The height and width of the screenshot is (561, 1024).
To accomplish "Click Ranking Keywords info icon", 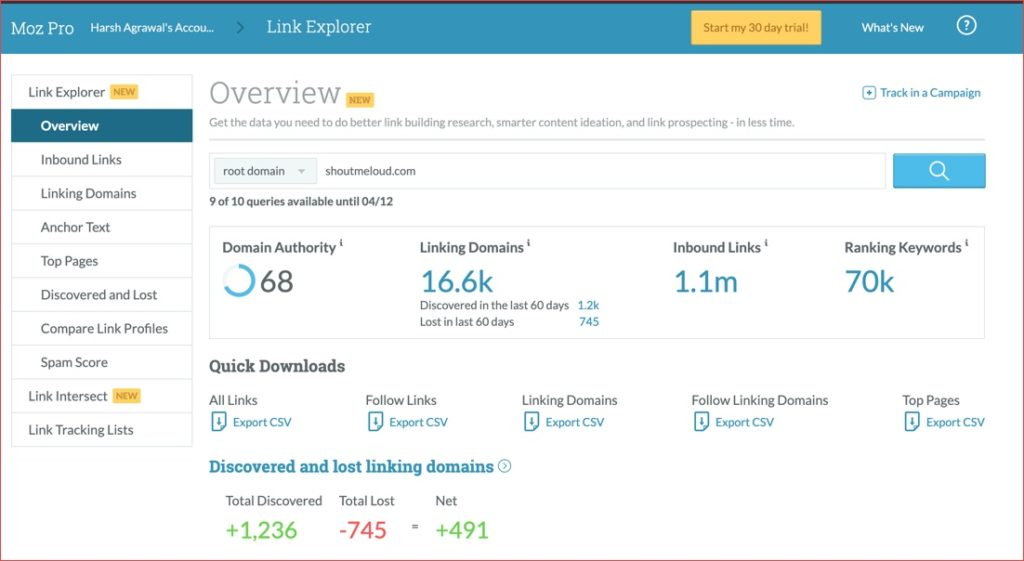I will (967, 244).
